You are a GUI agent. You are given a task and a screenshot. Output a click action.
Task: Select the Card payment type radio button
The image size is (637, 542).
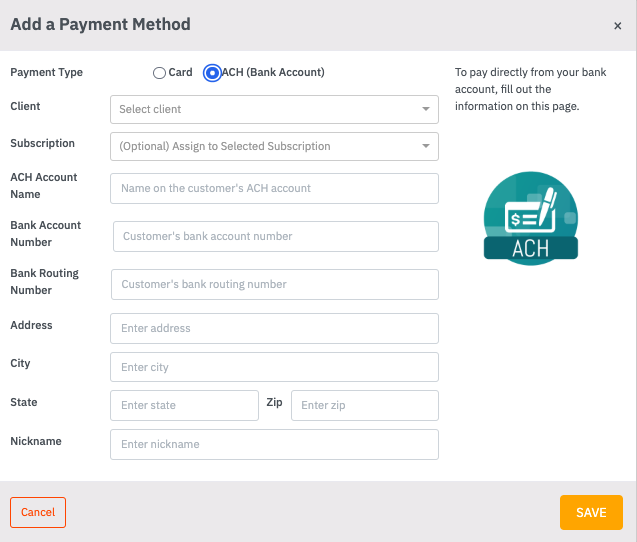click(159, 73)
